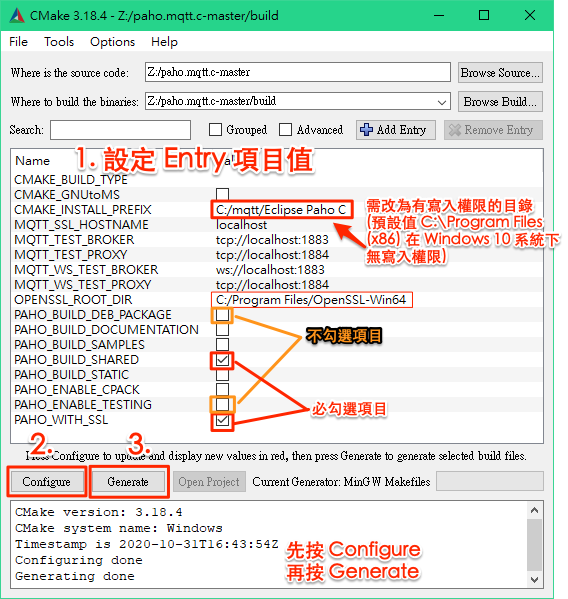Toggle PAHO_BUILD_DEB_PACKAGE checkbox

[222, 315]
